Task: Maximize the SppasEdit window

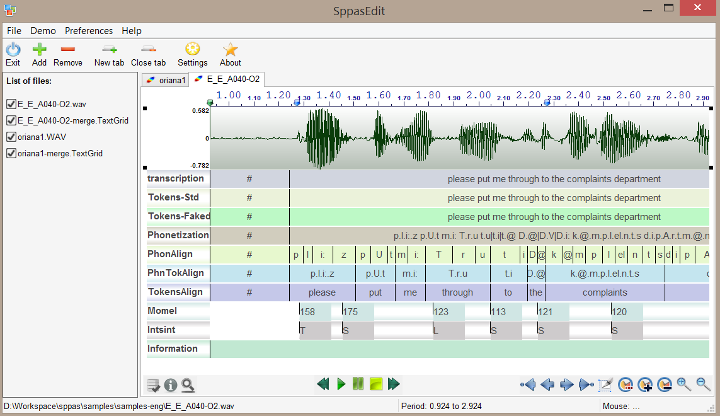Action: [x=669, y=8]
